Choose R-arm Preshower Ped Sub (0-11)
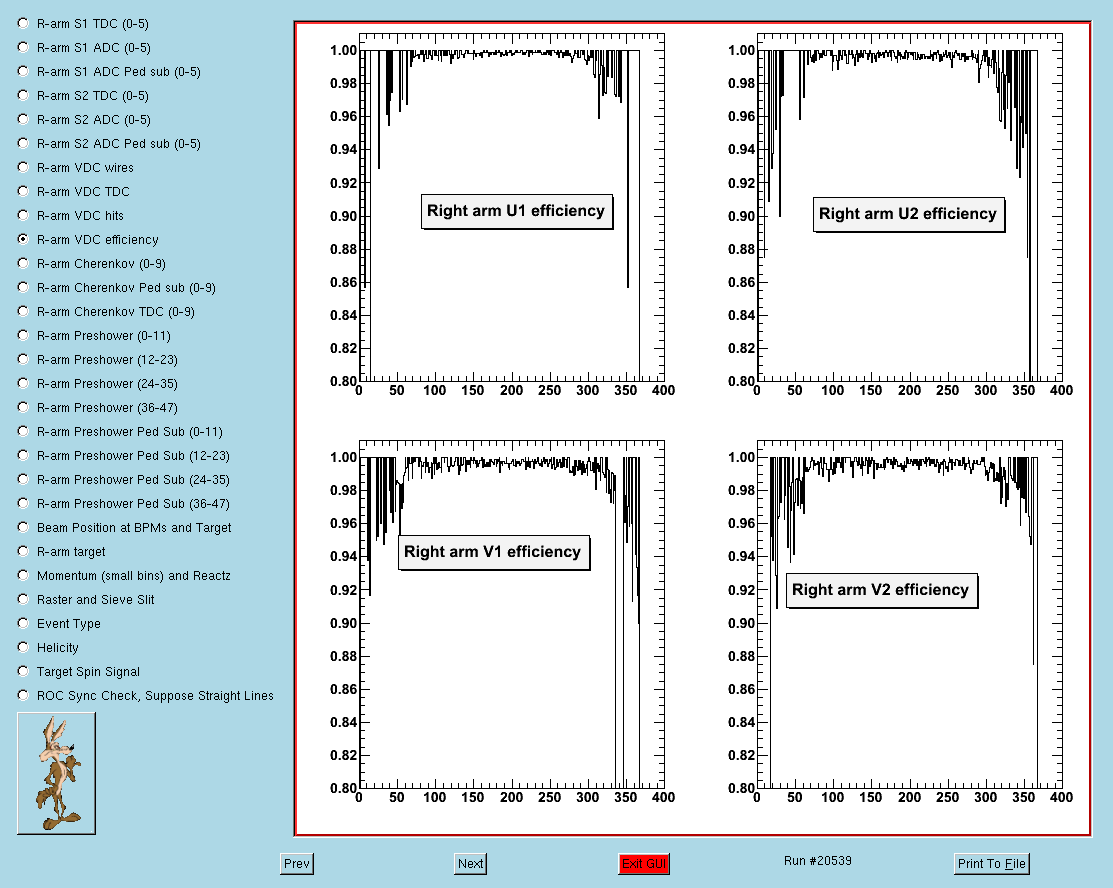The width and height of the screenshot is (1113, 888). (x=23, y=432)
